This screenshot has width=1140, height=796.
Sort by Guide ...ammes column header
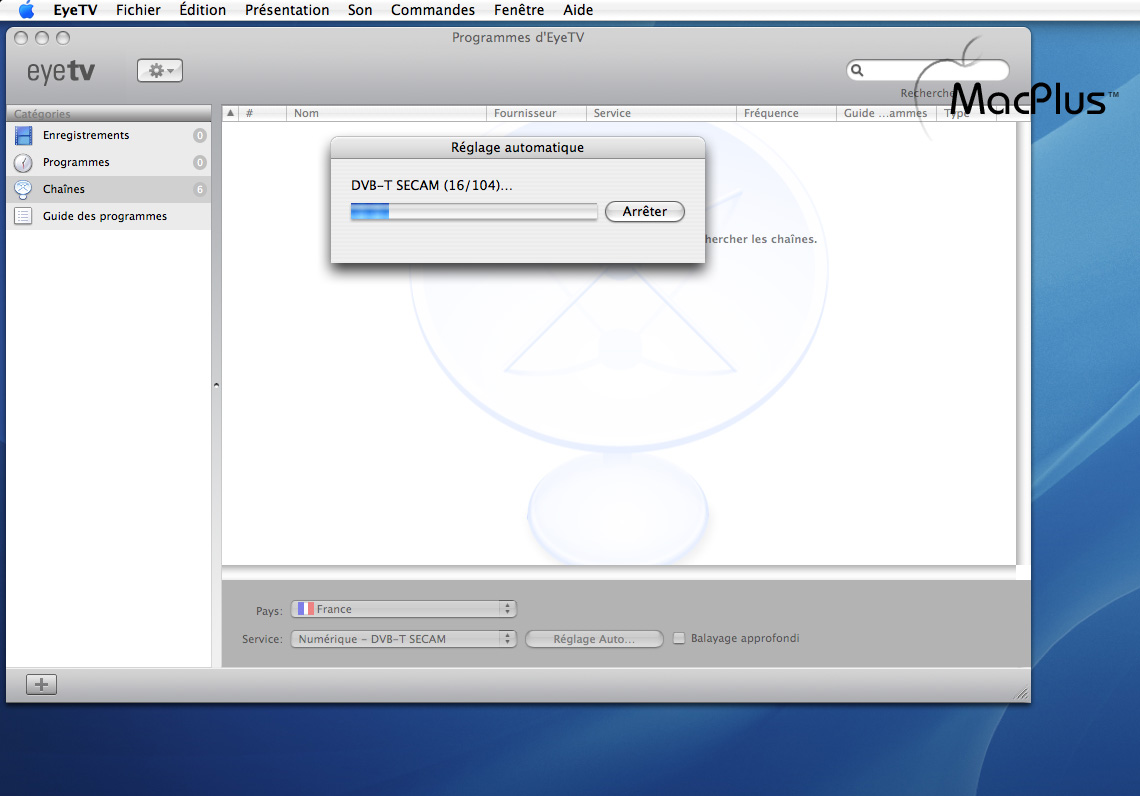886,113
